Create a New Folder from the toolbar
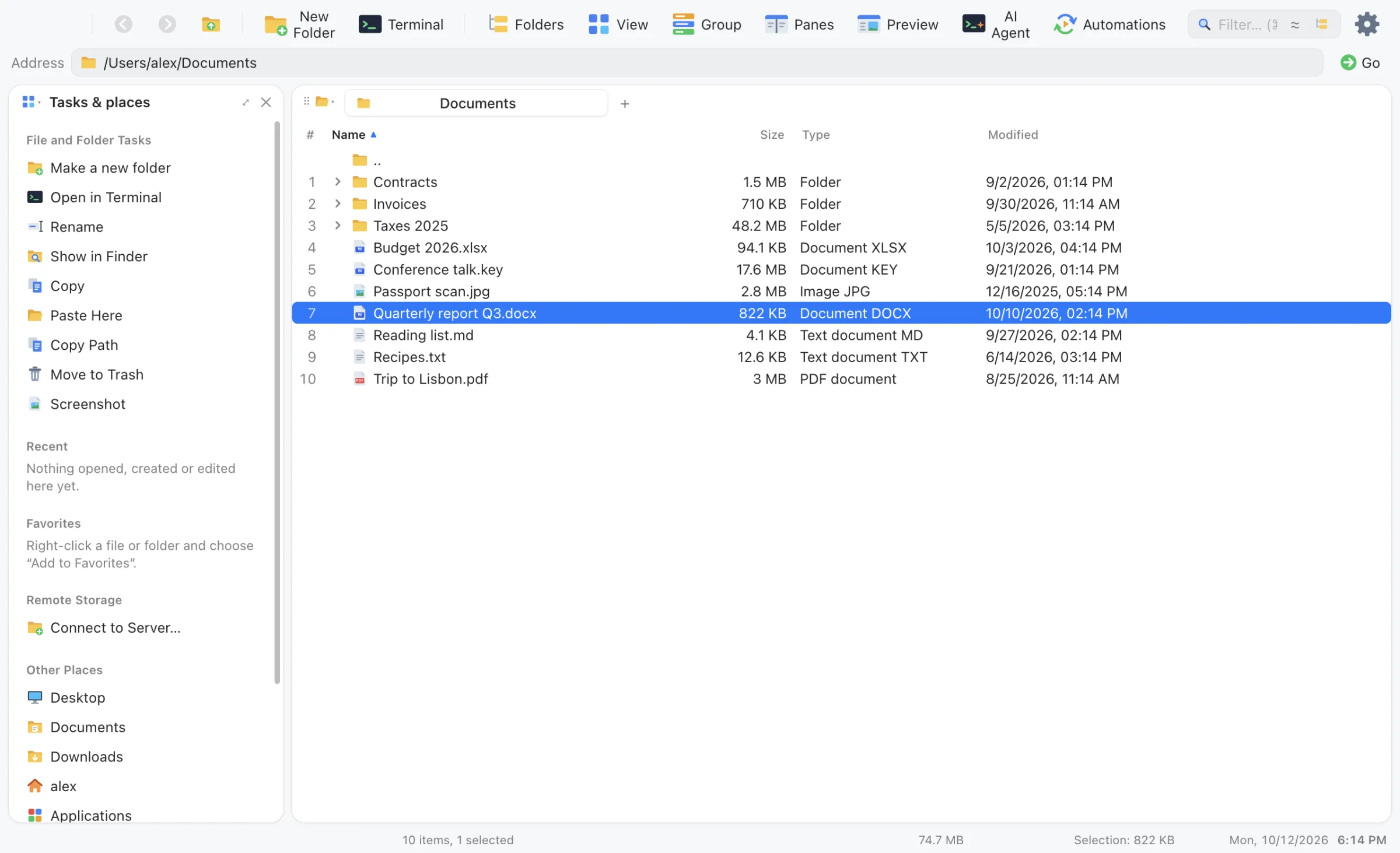This screenshot has width=1400, height=853. (300, 24)
